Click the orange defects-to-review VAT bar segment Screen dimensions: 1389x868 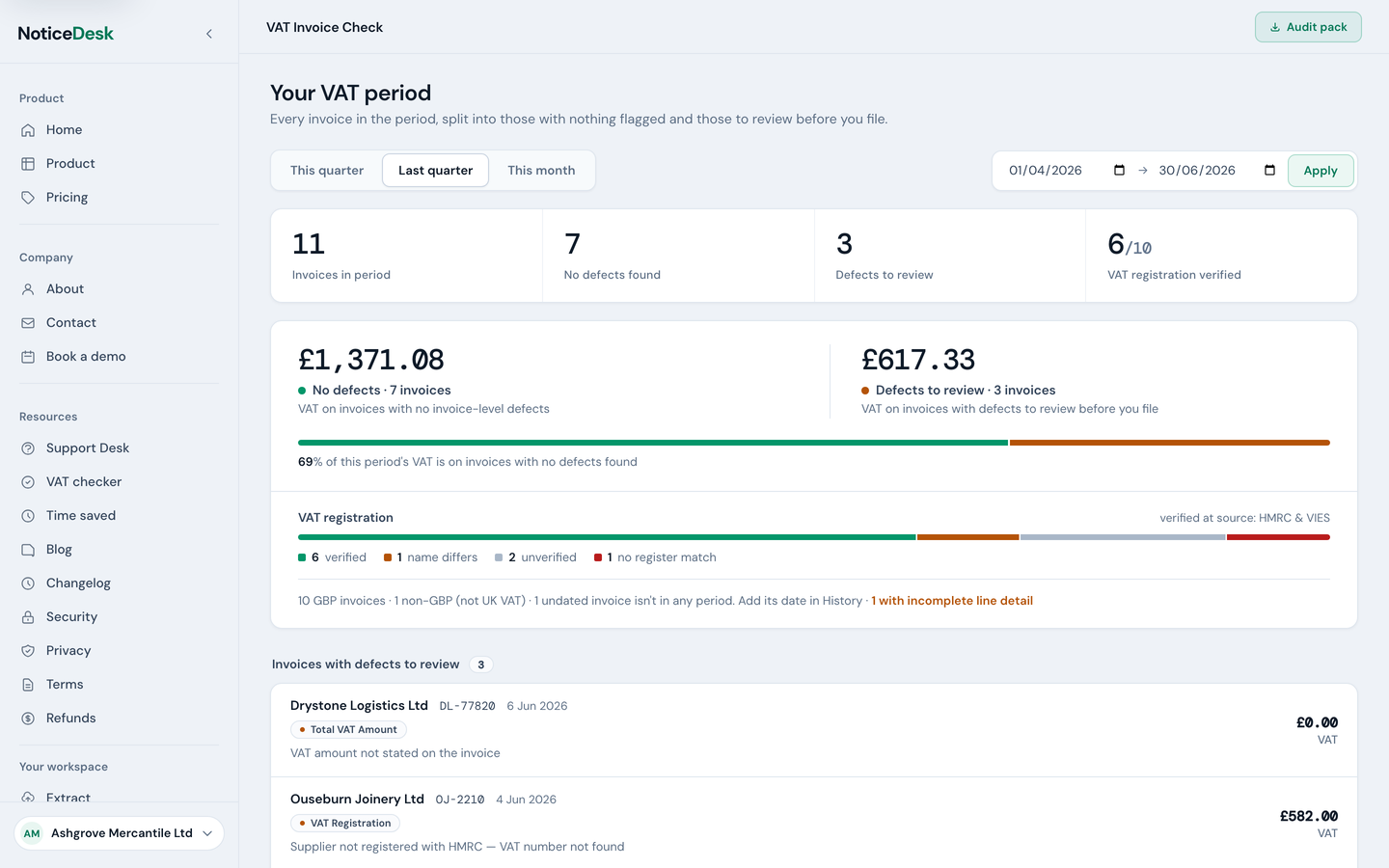click(1170, 443)
